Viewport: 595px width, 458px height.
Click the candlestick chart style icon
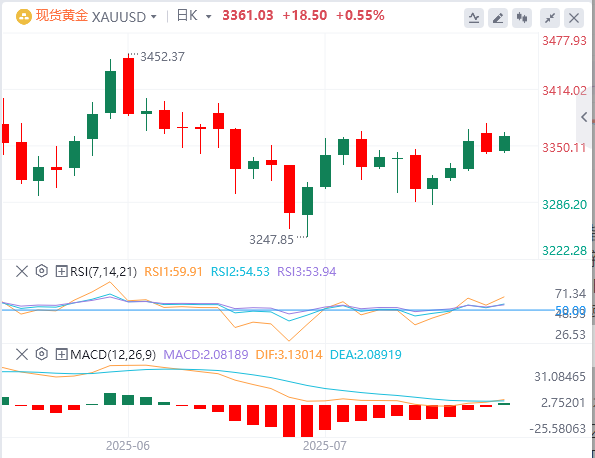tap(522, 18)
